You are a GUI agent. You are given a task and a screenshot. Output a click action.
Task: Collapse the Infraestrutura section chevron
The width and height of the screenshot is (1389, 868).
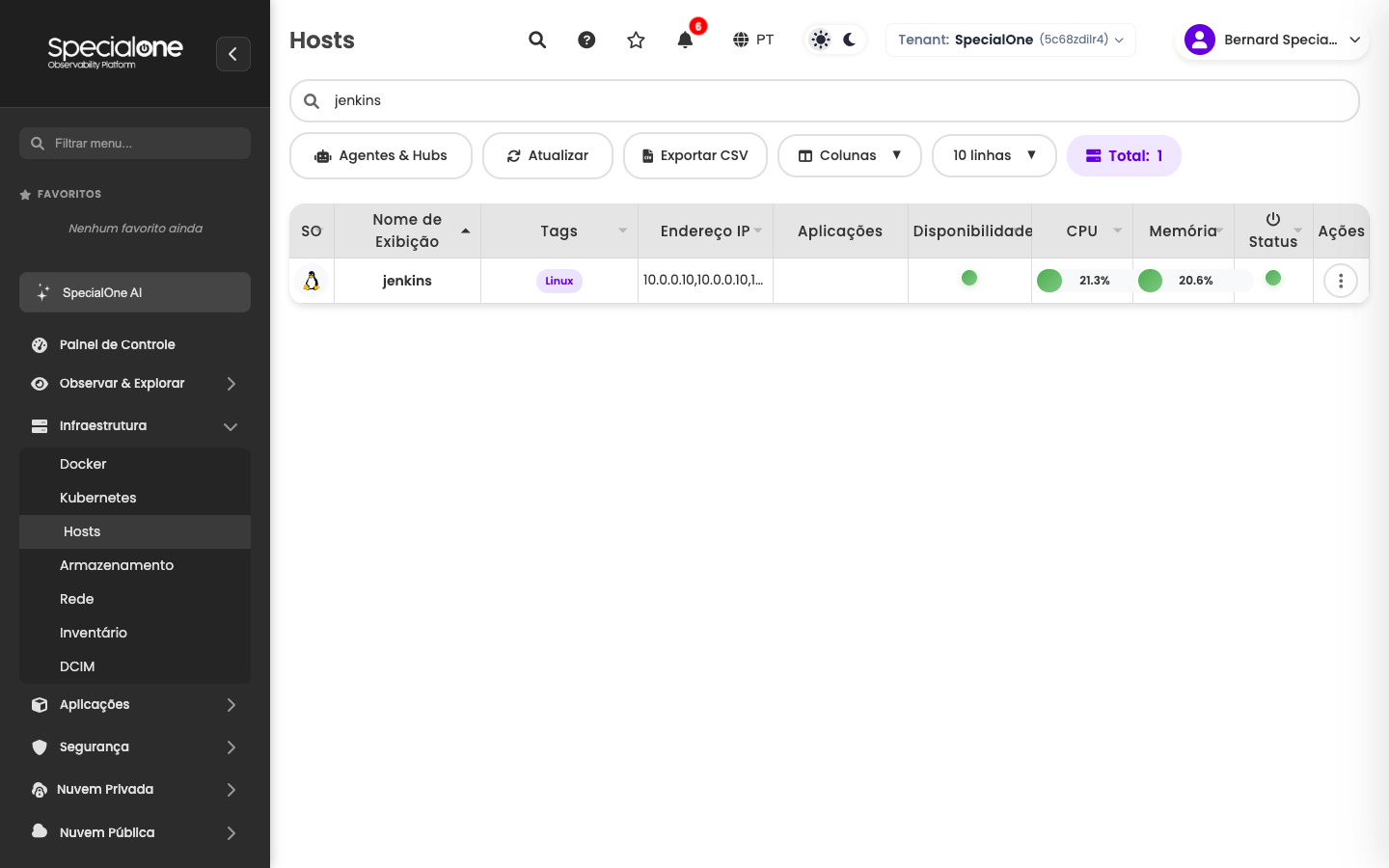point(231,426)
